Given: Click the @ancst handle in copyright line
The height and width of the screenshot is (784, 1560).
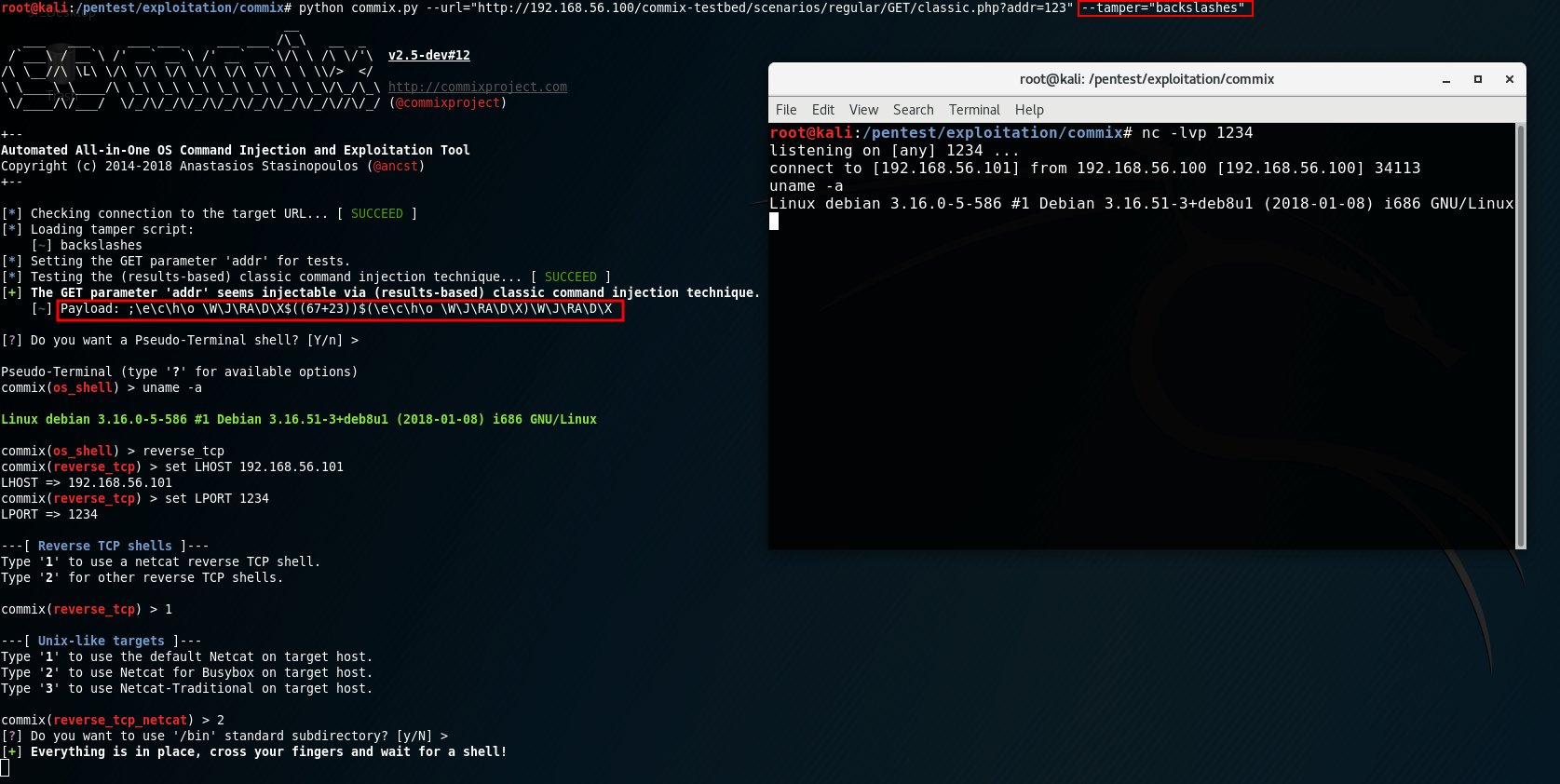Looking at the screenshot, I should click(396, 166).
